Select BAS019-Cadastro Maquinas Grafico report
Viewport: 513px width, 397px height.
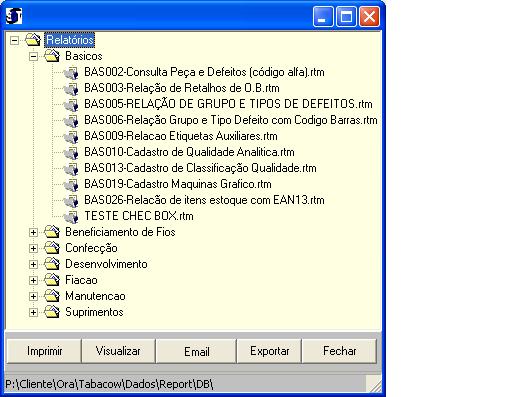tap(178, 184)
